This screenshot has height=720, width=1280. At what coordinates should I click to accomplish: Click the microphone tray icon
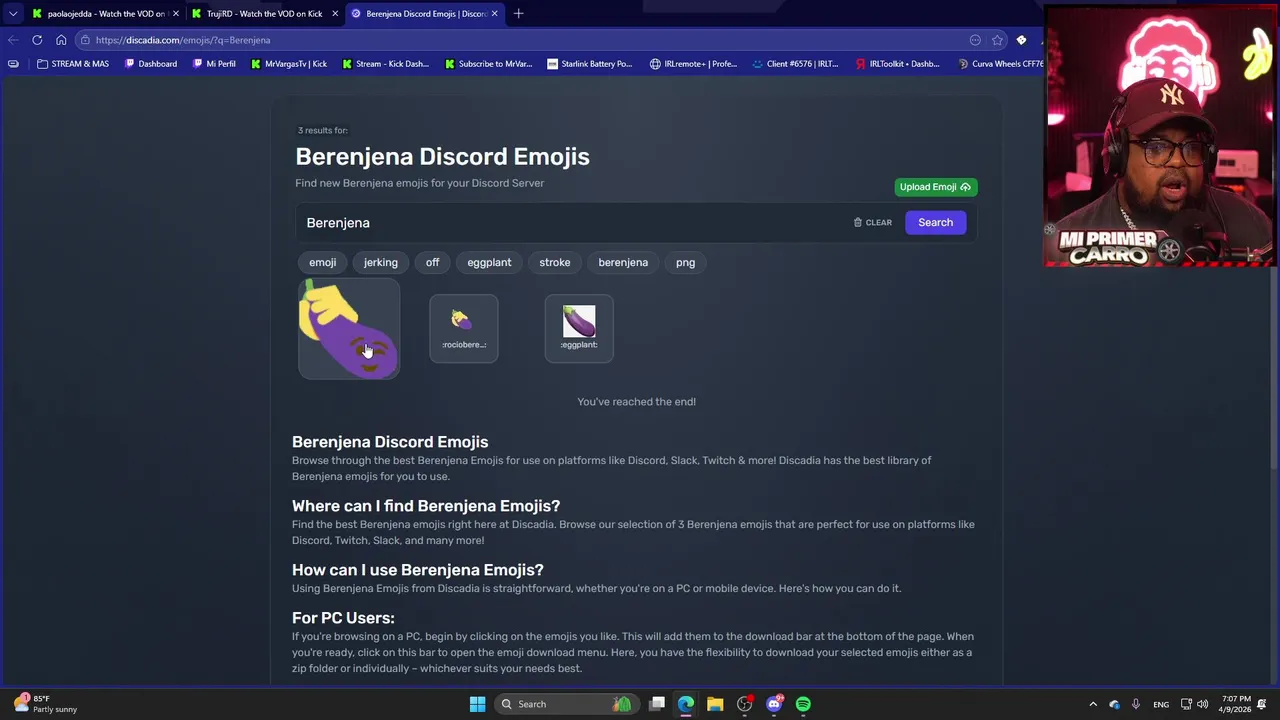point(1135,704)
